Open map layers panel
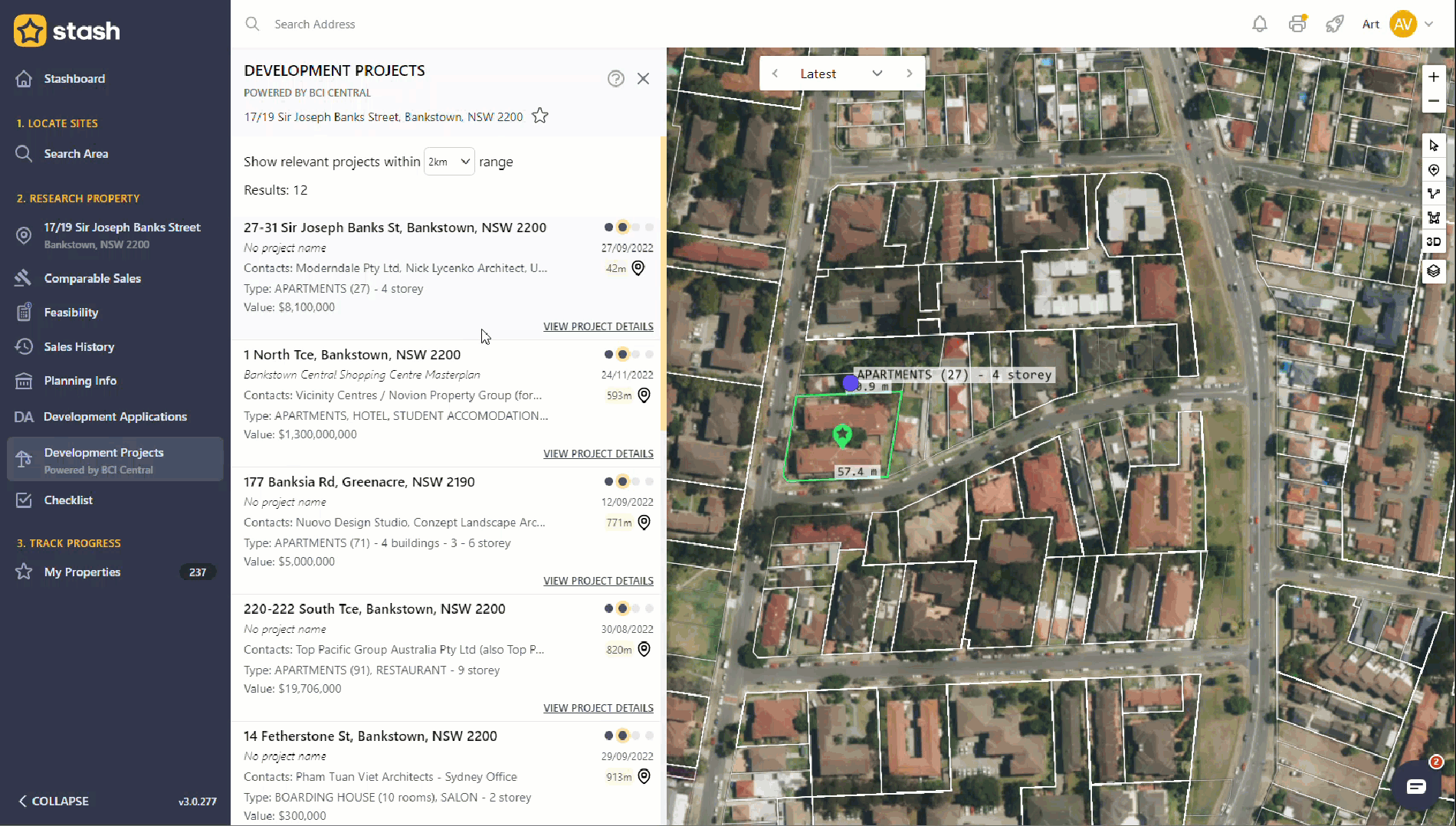1456x826 pixels. point(1434,271)
